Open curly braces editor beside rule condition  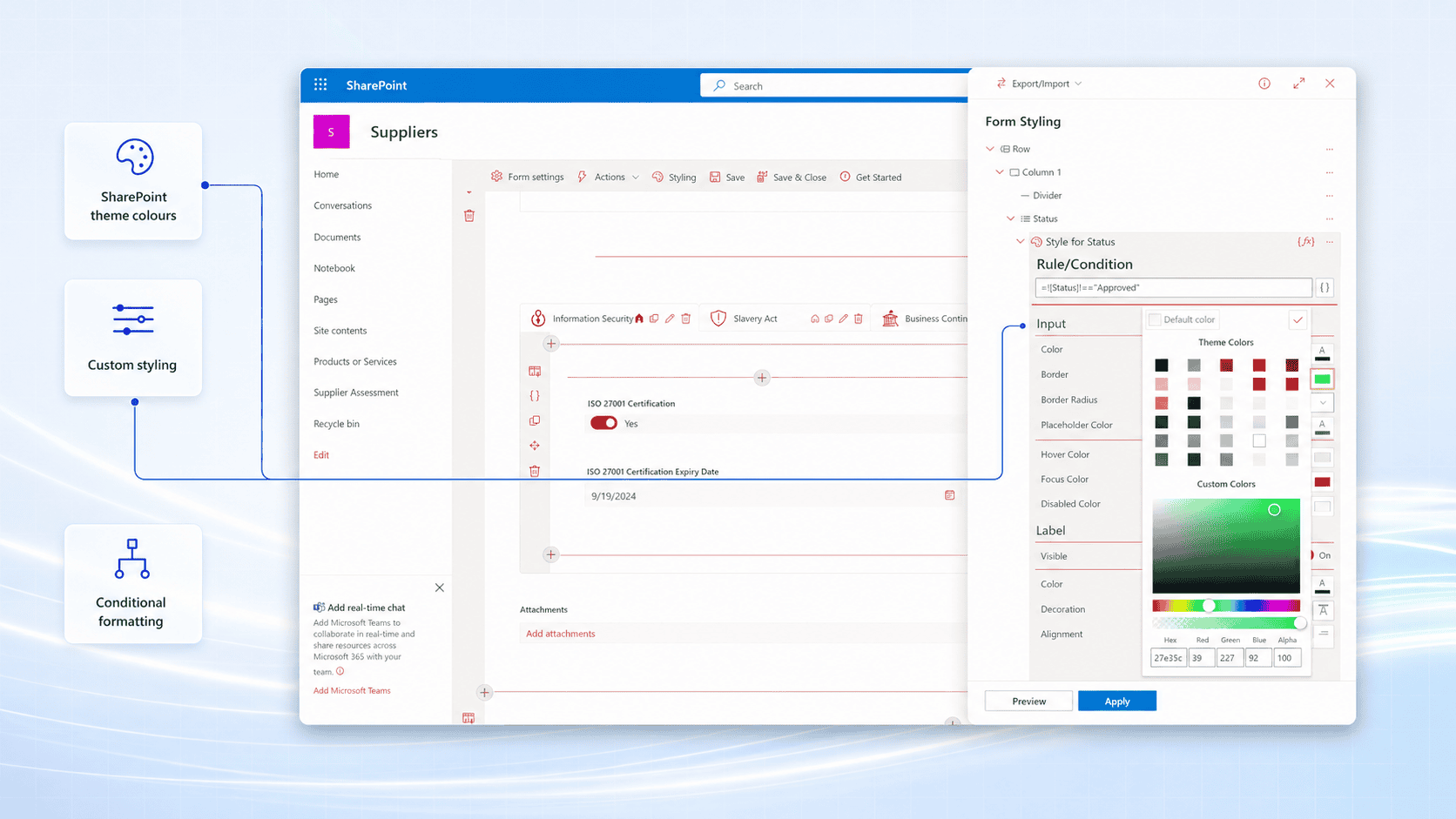[1325, 287]
